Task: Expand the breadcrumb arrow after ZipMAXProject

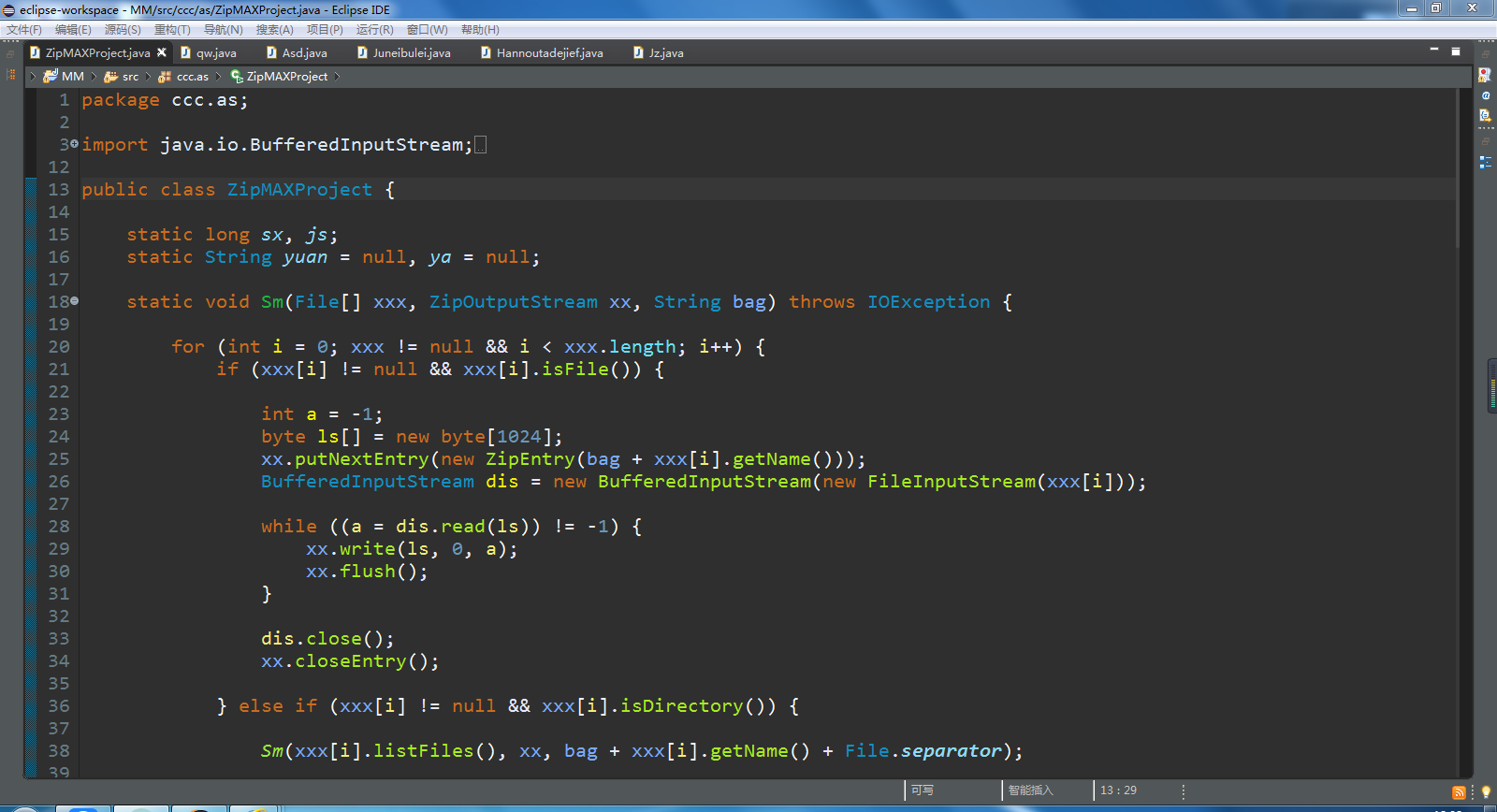Action: click(337, 77)
